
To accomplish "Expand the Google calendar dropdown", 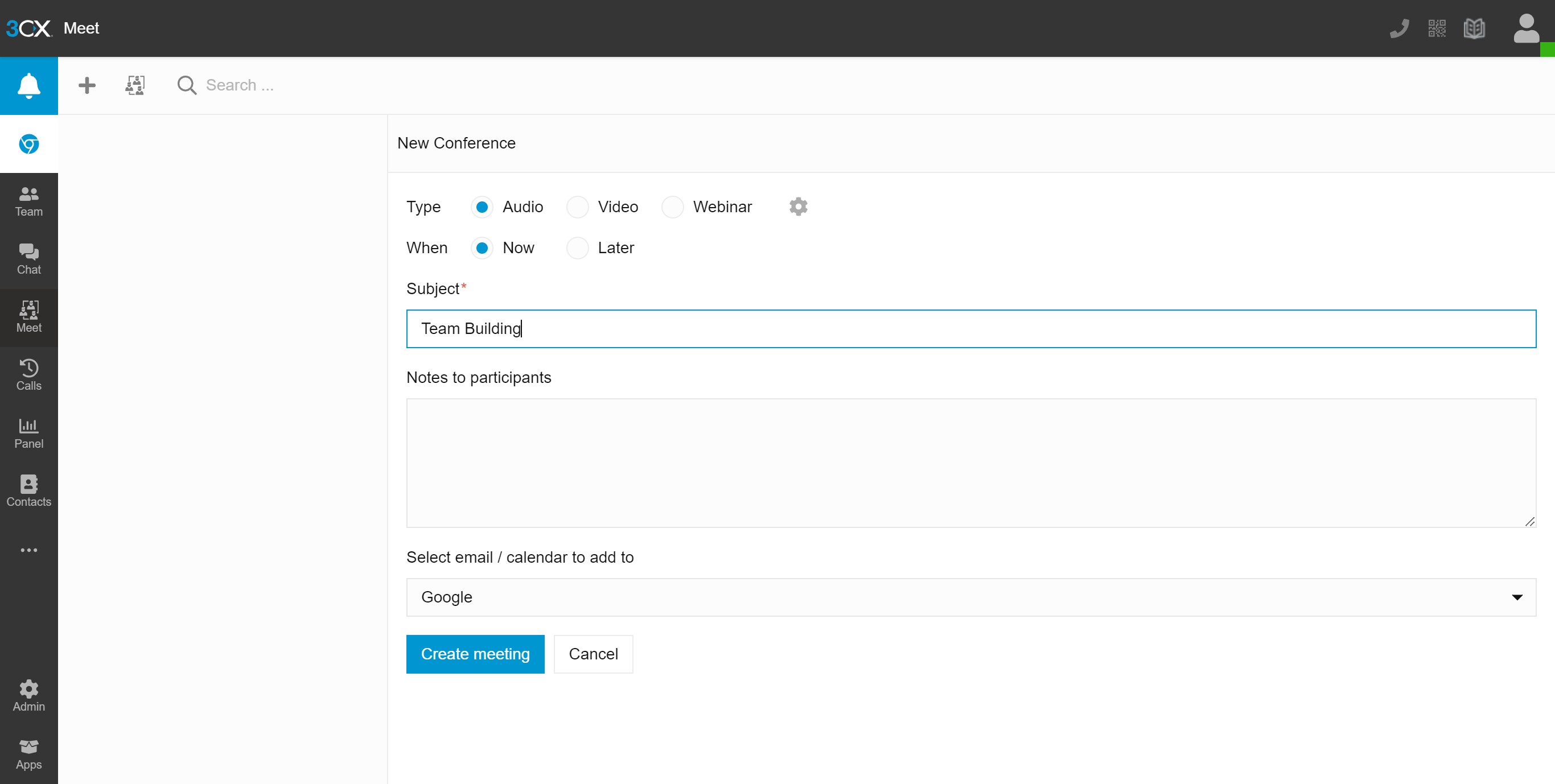I will tap(970, 597).
